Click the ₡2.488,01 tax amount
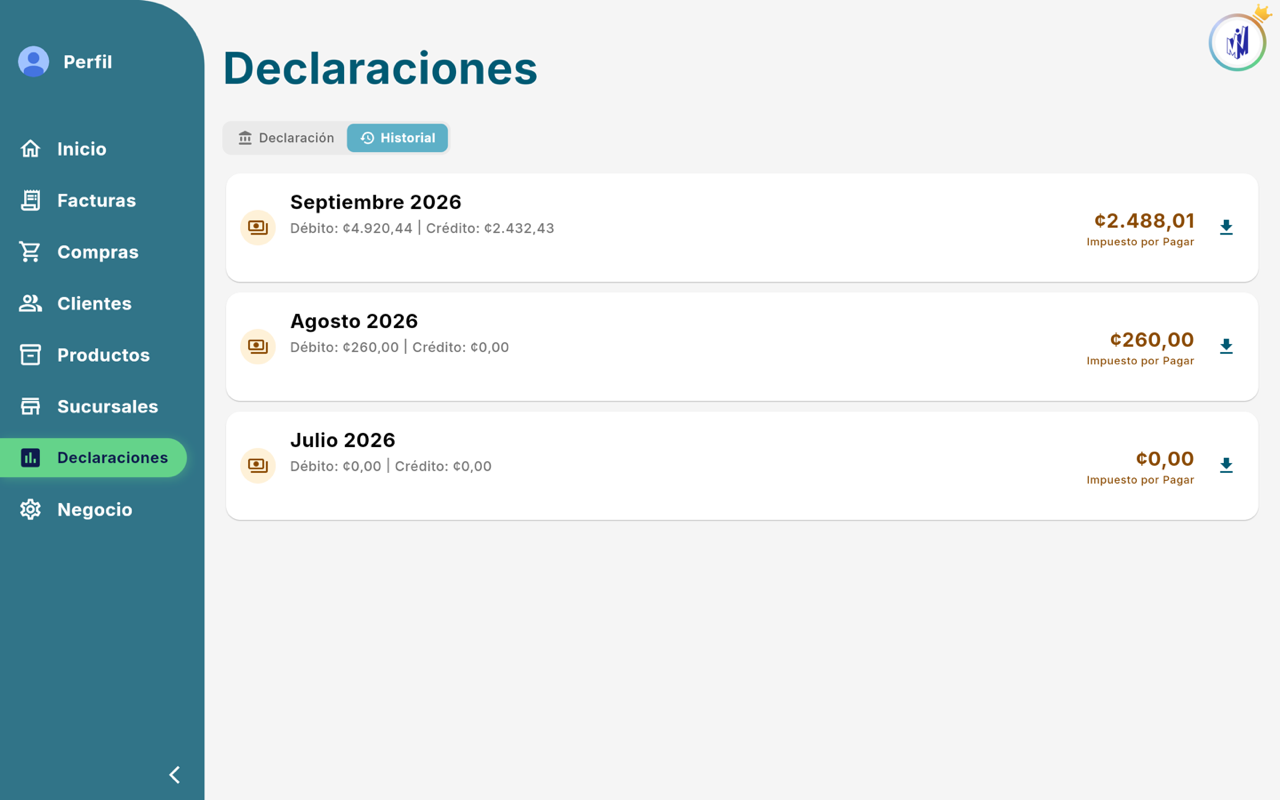Image resolution: width=1280 pixels, height=800 pixels. coord(1145,220)
